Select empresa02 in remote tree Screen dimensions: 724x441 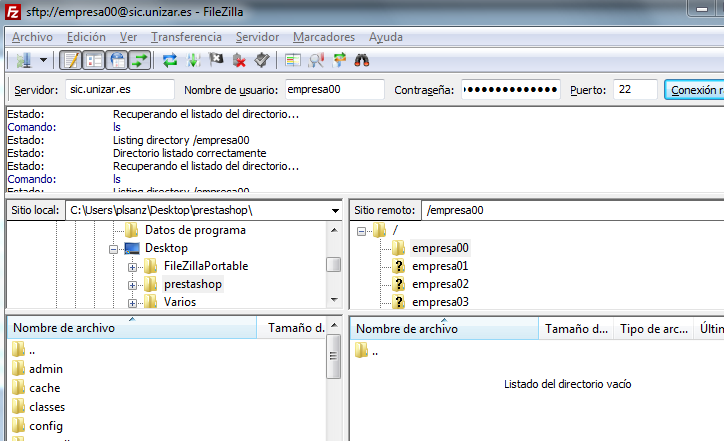440,284
